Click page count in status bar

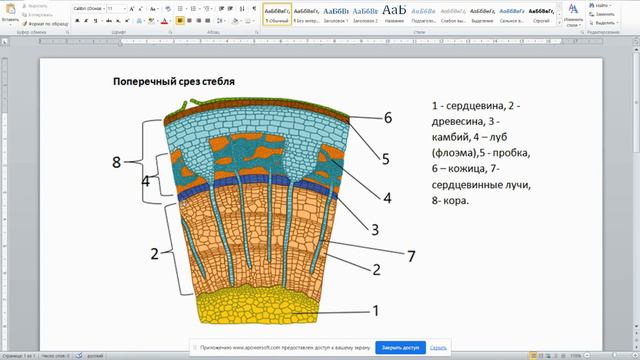18,356
